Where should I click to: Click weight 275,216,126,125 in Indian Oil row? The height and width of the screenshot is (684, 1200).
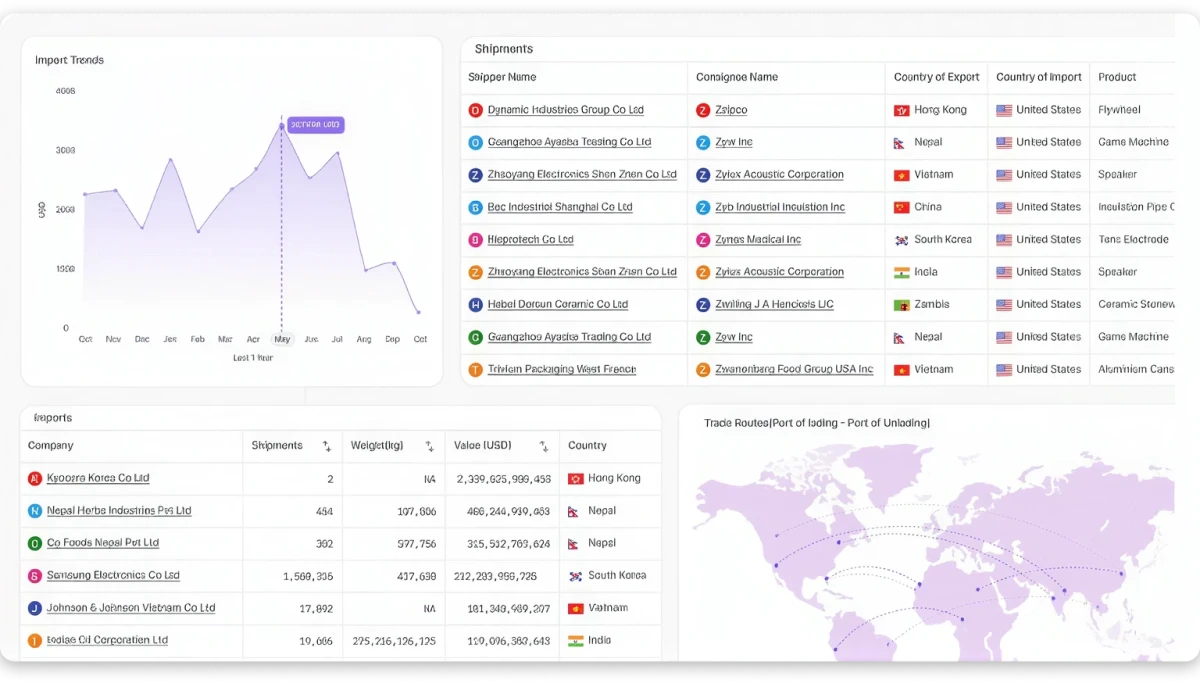point(394,641)
